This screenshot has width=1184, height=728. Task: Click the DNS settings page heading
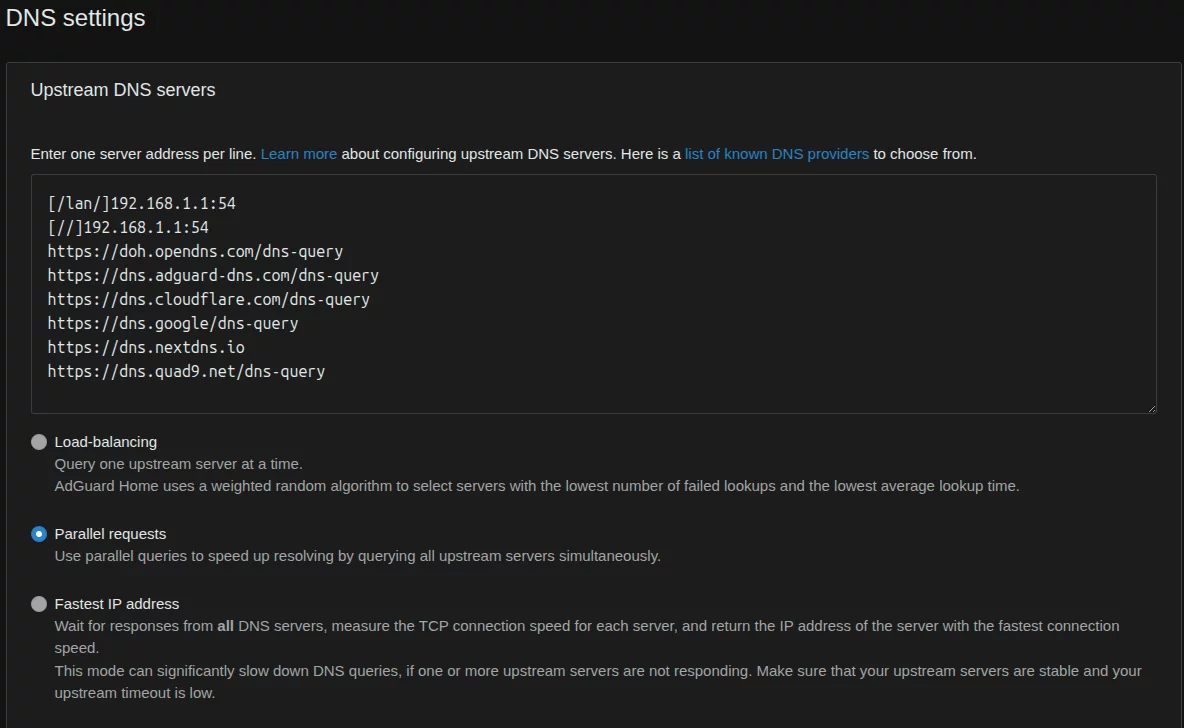(76, 18)
